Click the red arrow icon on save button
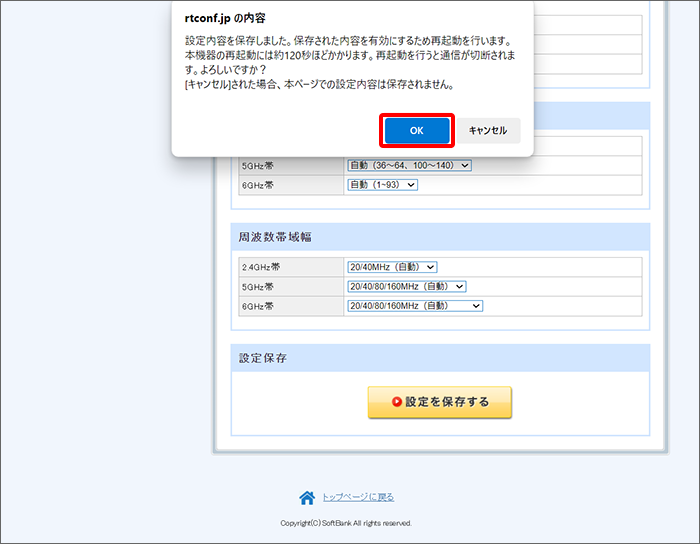700x544 pixels. pyautogui.click(x=397, y=402)
